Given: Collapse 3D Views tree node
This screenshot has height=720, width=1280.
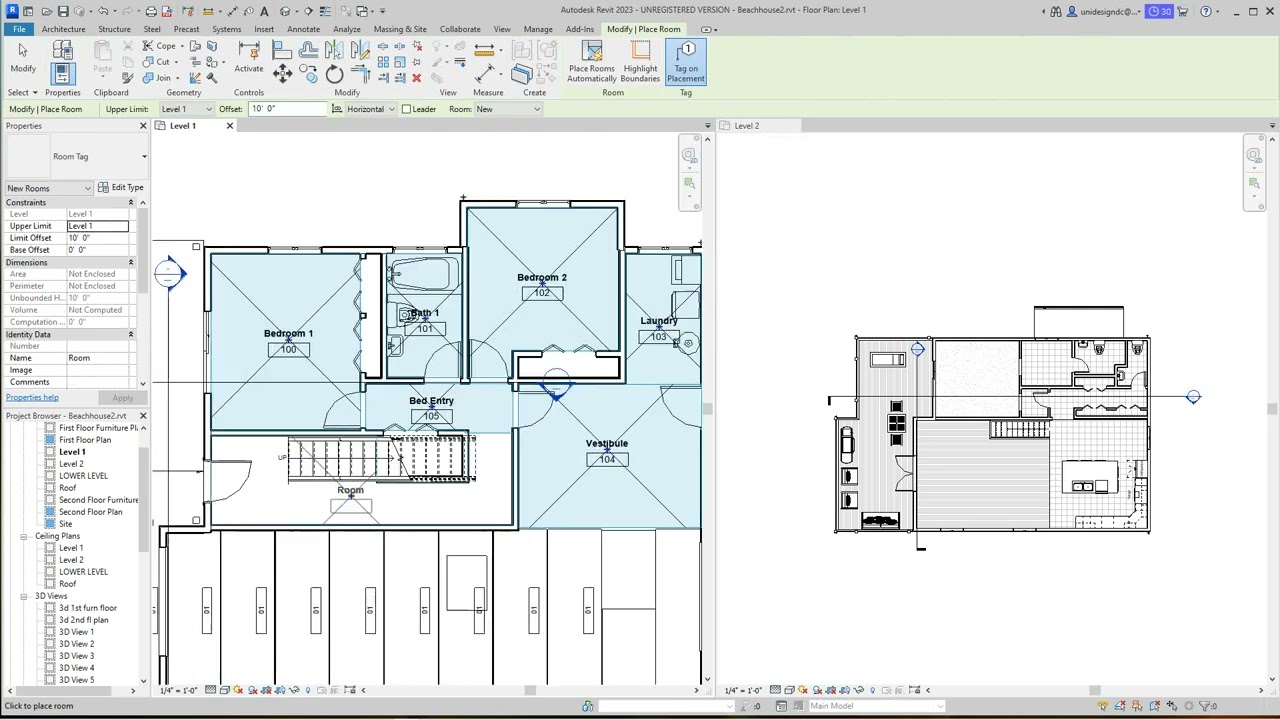Looking at the screenshot, I should tap(24, 596).
